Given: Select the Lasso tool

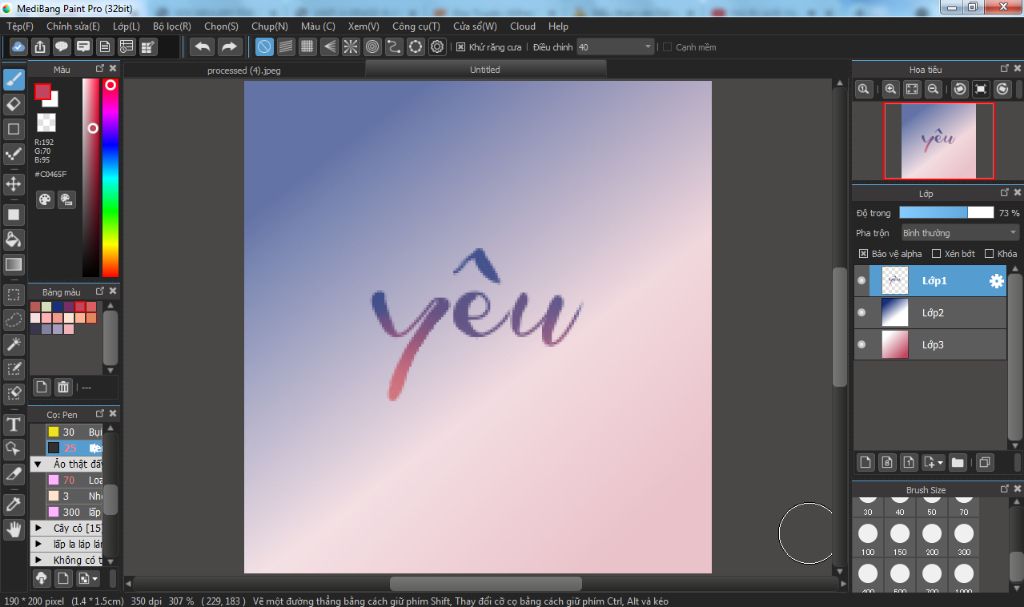Looking at the screenshot, I should [x=14, y=320].
